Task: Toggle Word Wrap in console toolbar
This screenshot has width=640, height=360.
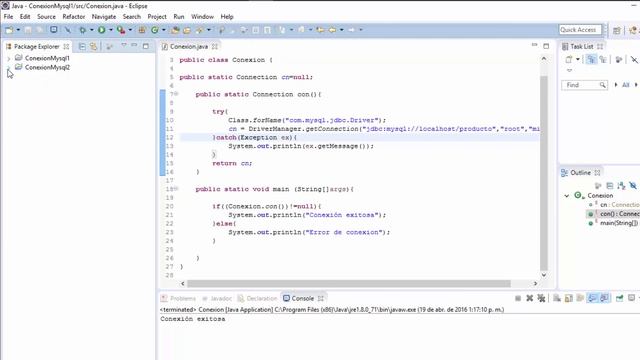Action: pos(580,298)
